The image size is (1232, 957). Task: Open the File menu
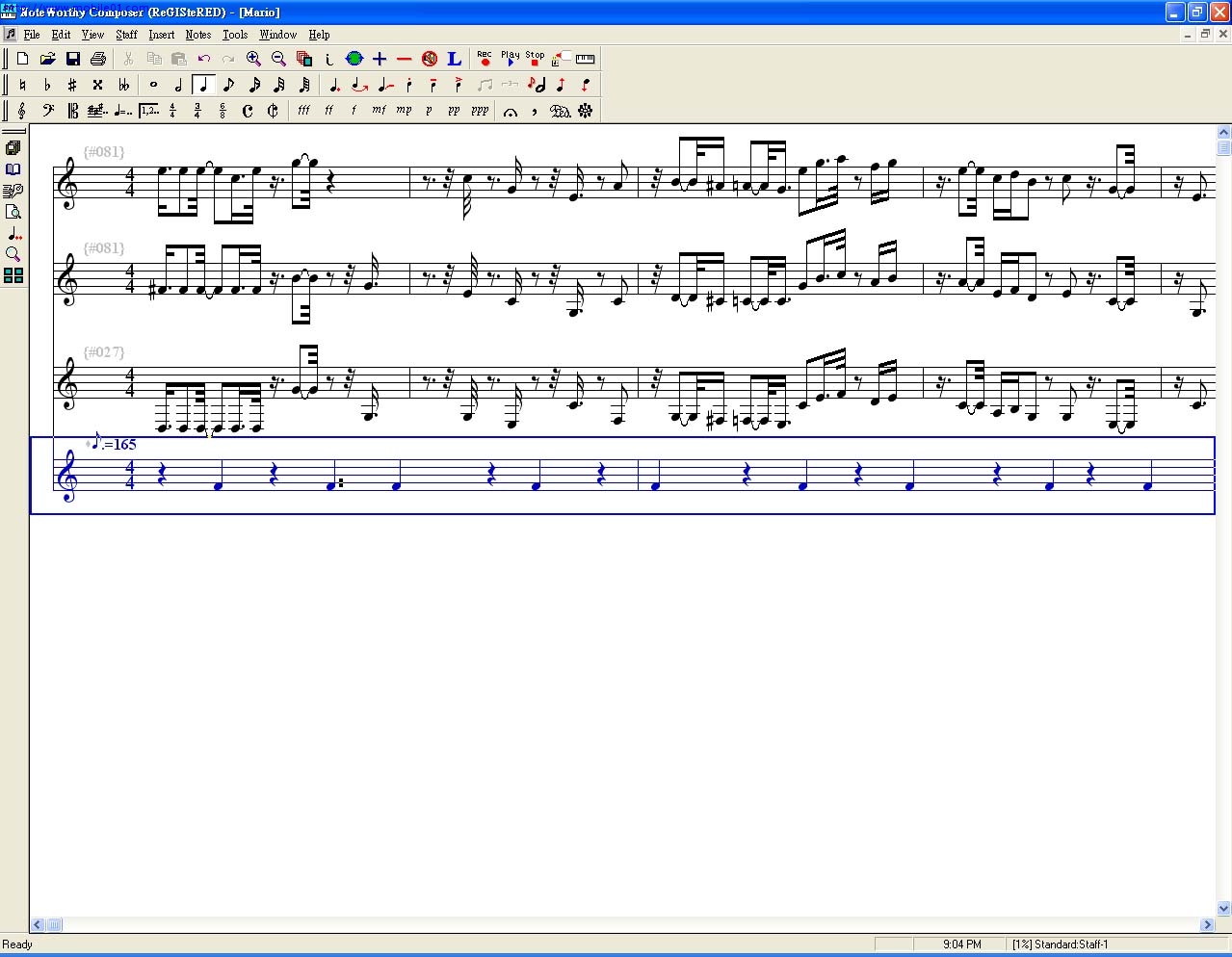[32, 35]
